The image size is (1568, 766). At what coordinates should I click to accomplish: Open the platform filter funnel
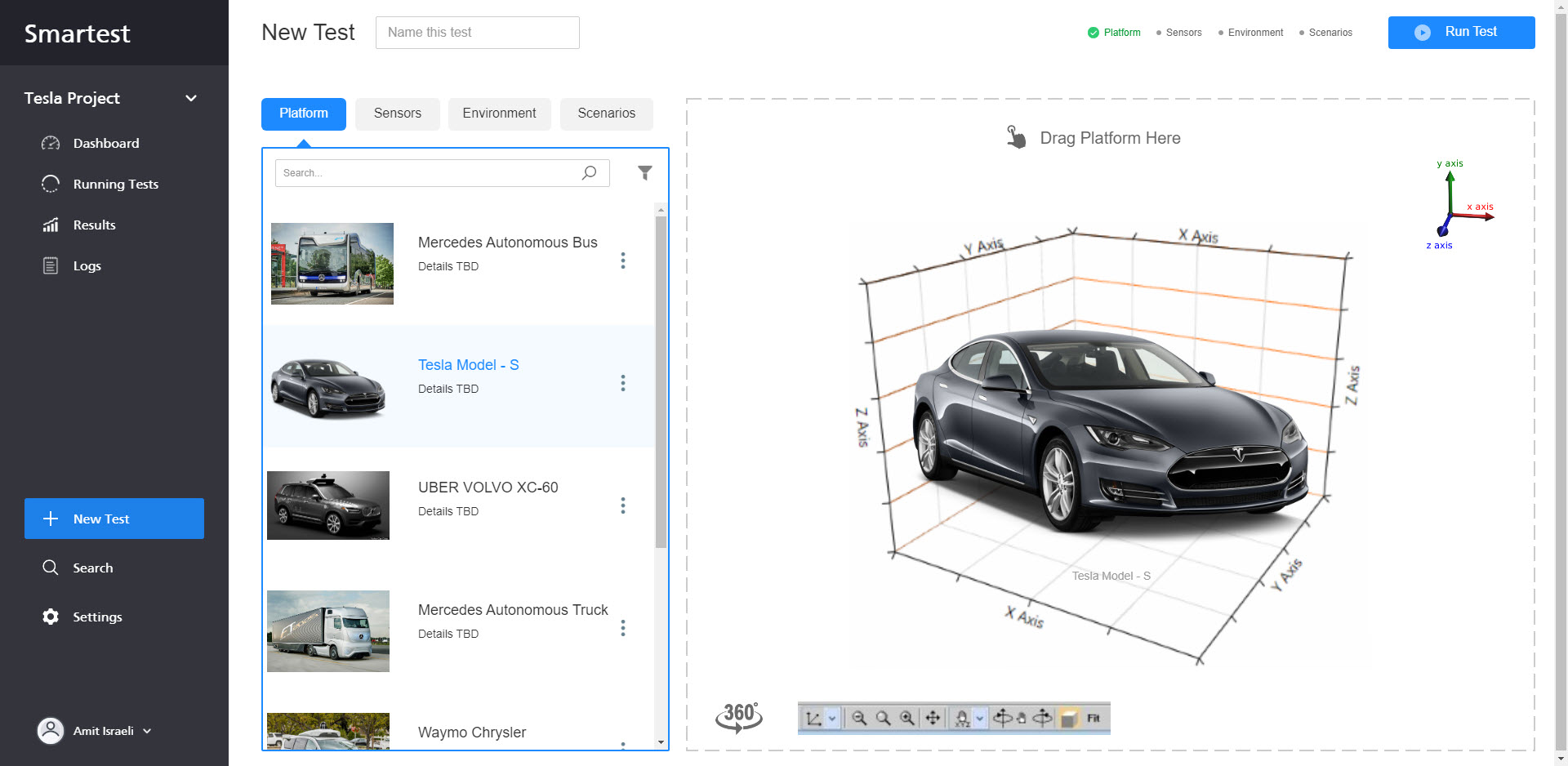point(644,172)
